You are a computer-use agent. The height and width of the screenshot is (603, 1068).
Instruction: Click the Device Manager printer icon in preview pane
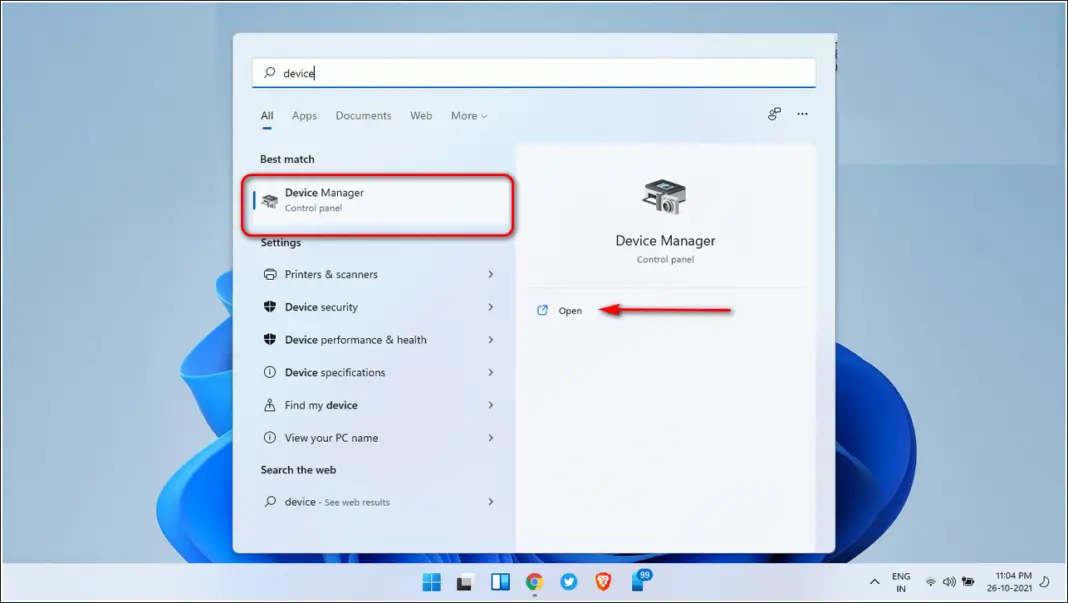pos(664,197)
